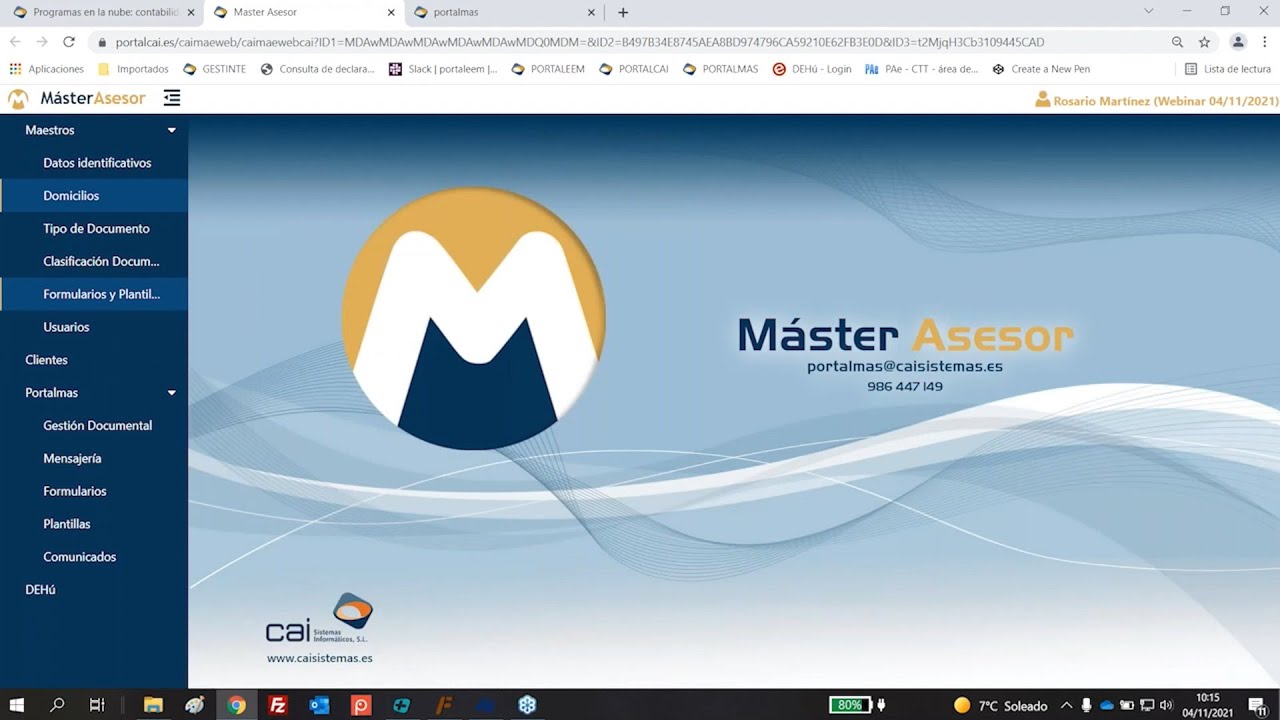The height and width of the screenshot is (720, 1280).
Task: Open 'Consulta de declara...' bookmark
Action: point(317,69)
